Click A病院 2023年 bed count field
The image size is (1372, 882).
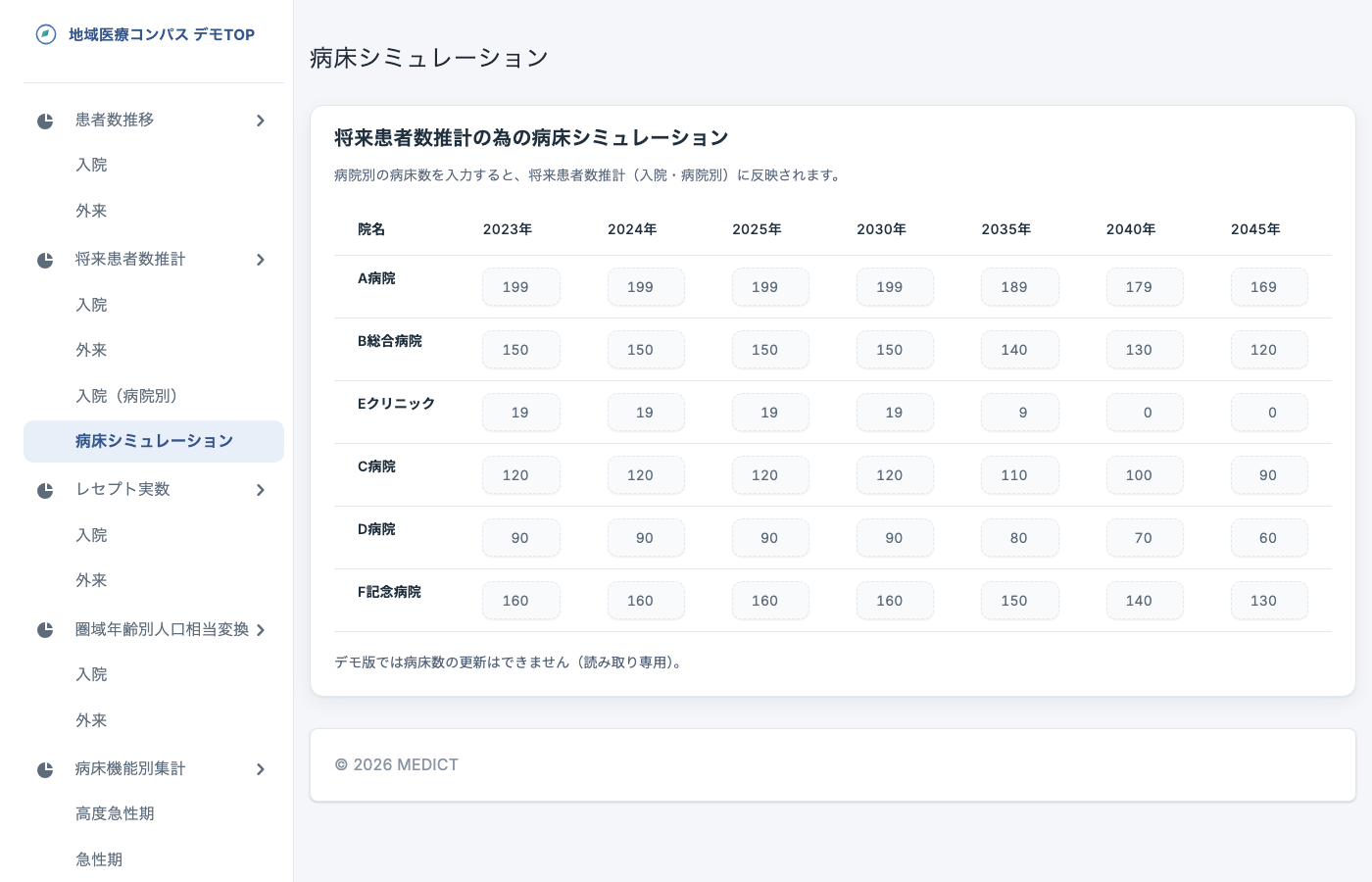tap(521, 287)
